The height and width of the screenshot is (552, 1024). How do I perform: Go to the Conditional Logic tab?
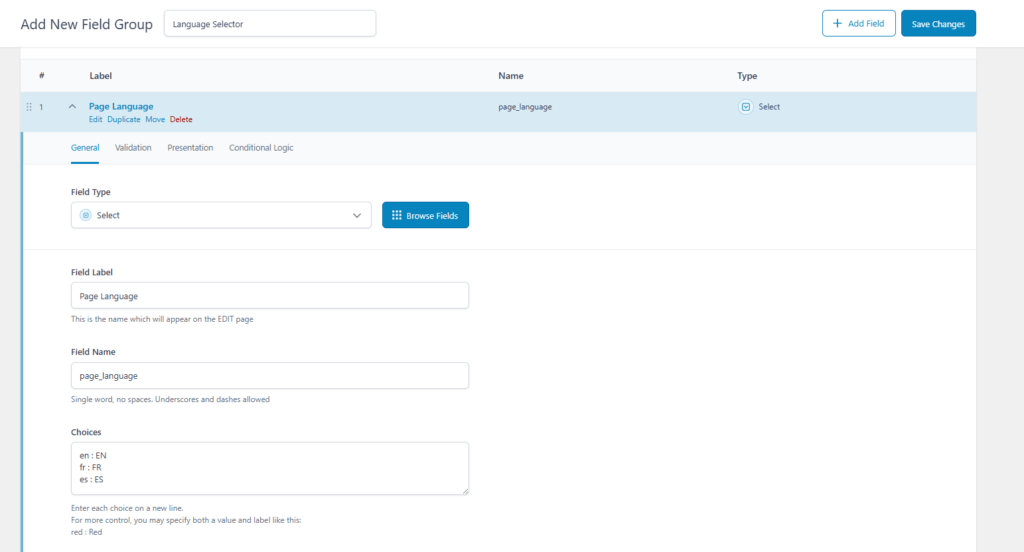[261, 148]
